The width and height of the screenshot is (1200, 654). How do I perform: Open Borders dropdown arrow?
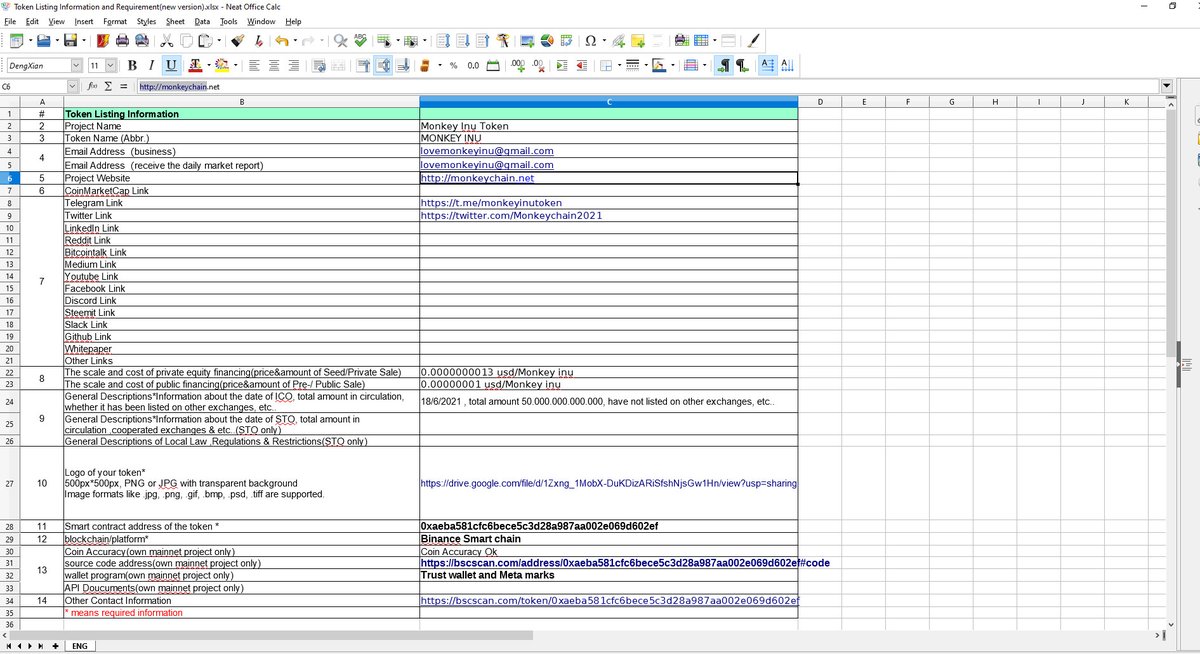(x=619, y=65)
